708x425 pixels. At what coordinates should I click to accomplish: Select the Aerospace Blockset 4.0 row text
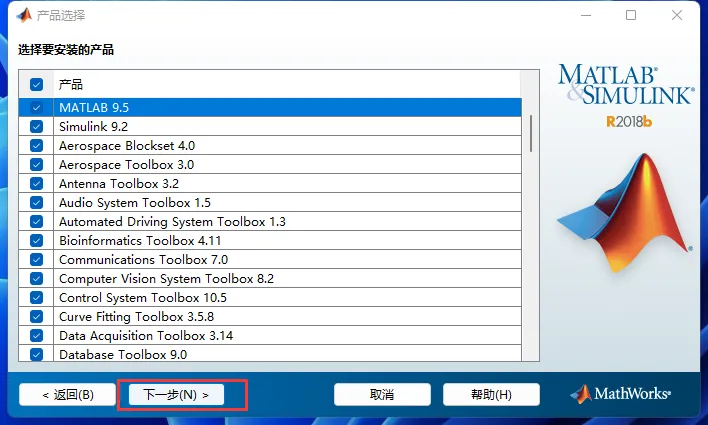pos(127,145)
